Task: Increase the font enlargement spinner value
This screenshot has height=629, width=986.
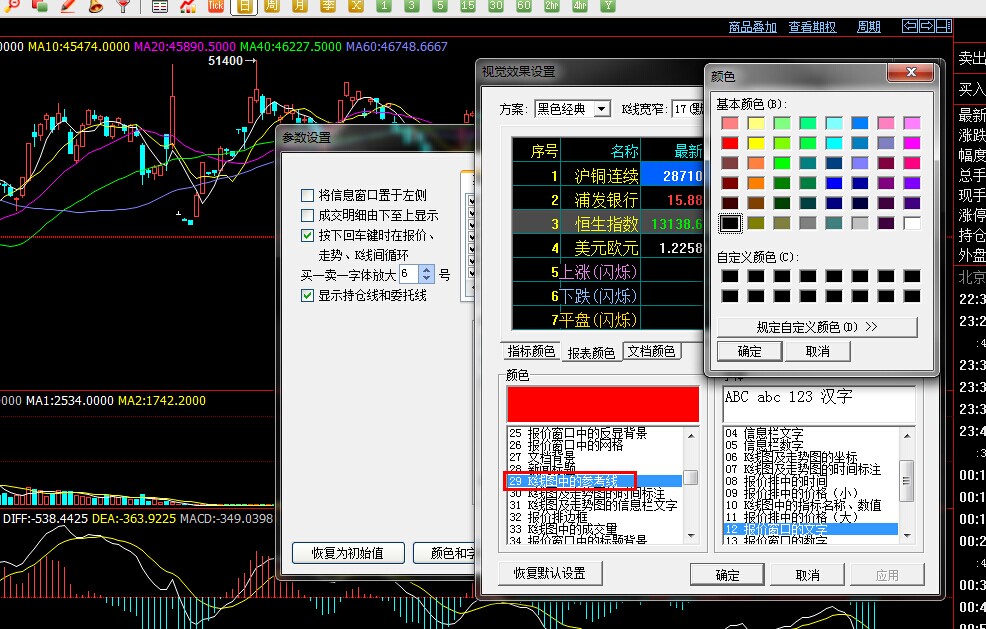Action: pos(427,269)
